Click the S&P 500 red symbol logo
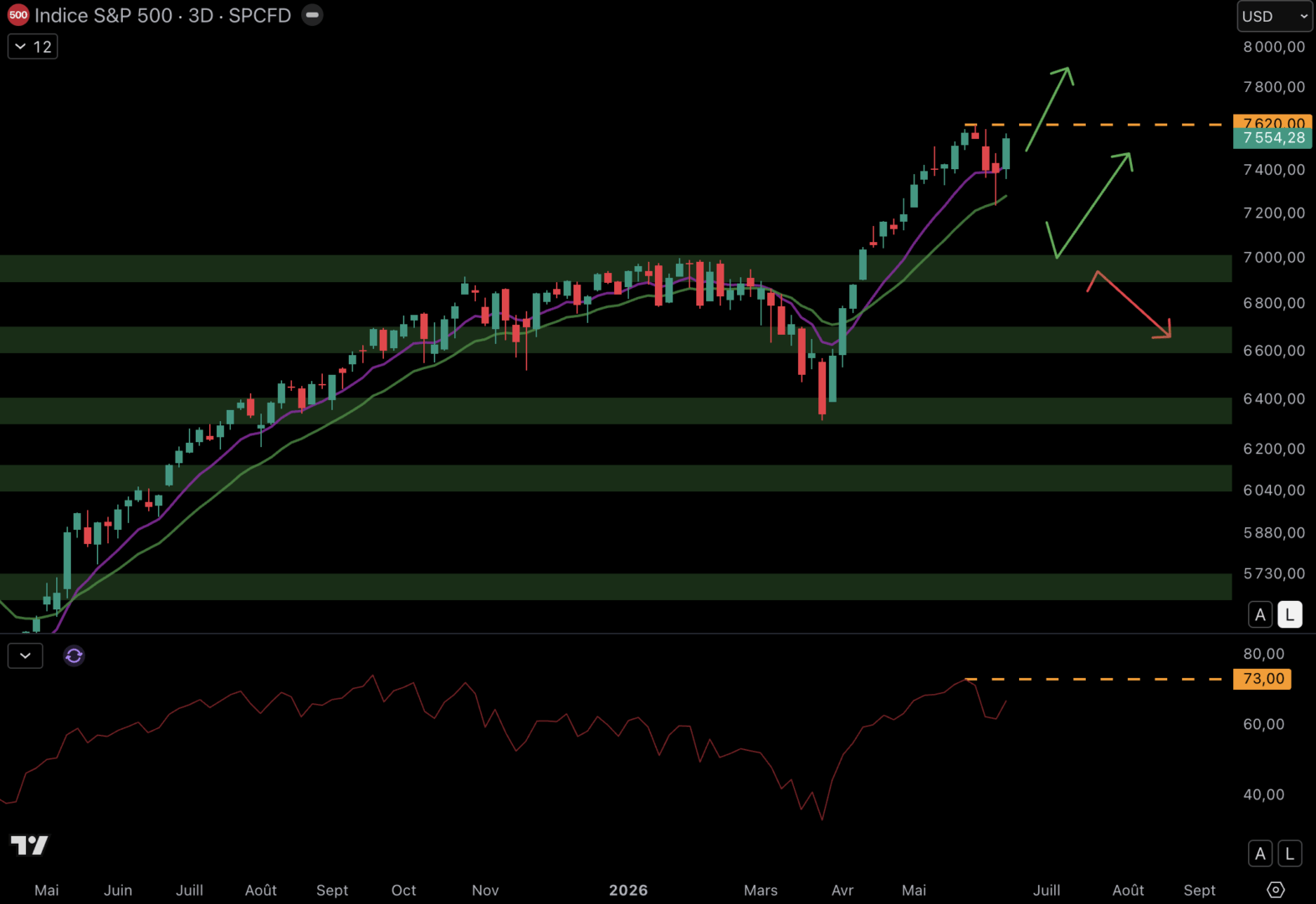1316x904 pixels. 18,15
